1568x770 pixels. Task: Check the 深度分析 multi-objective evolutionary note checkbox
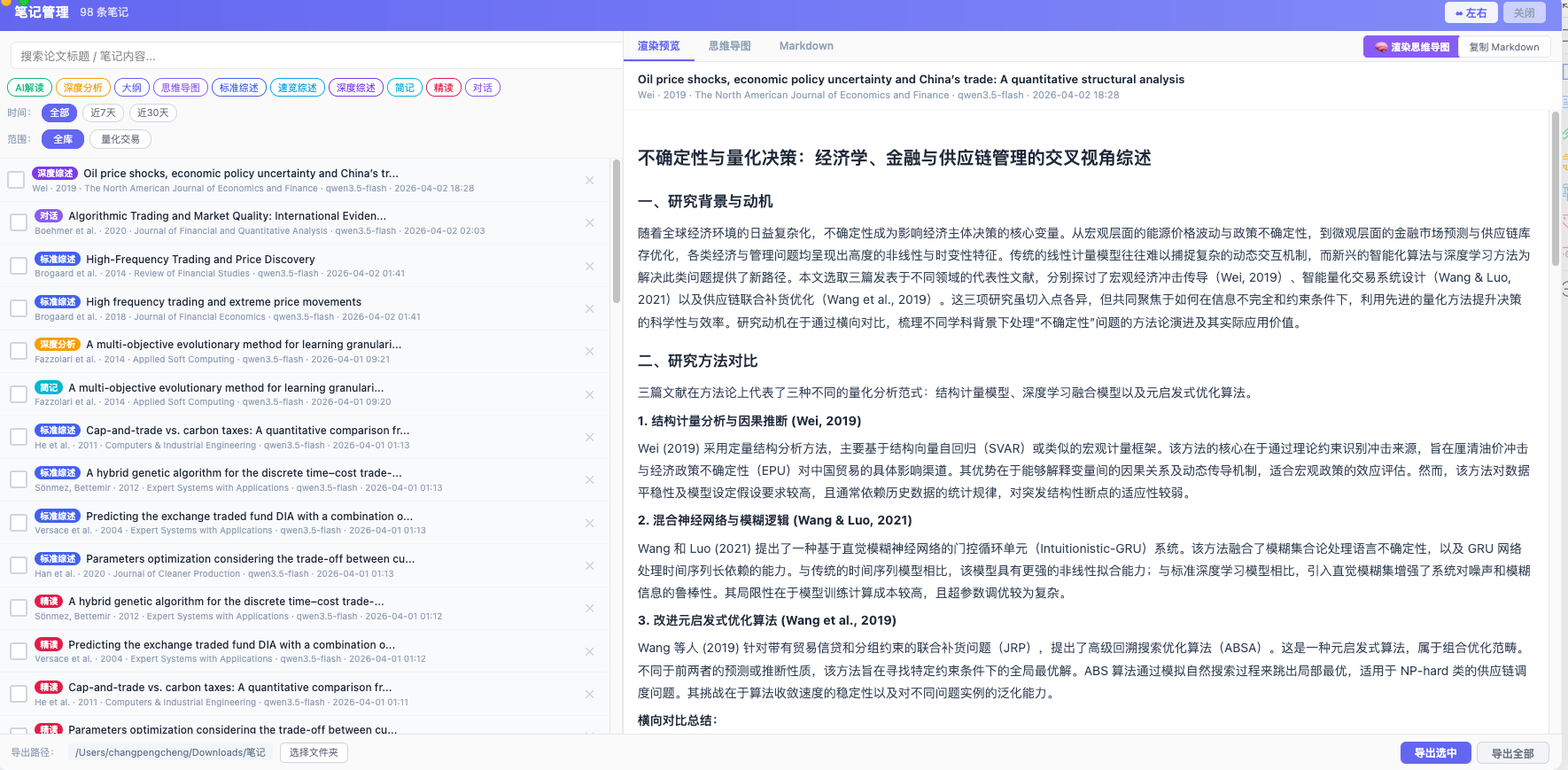pyautogui.click(x=18, y=351)
